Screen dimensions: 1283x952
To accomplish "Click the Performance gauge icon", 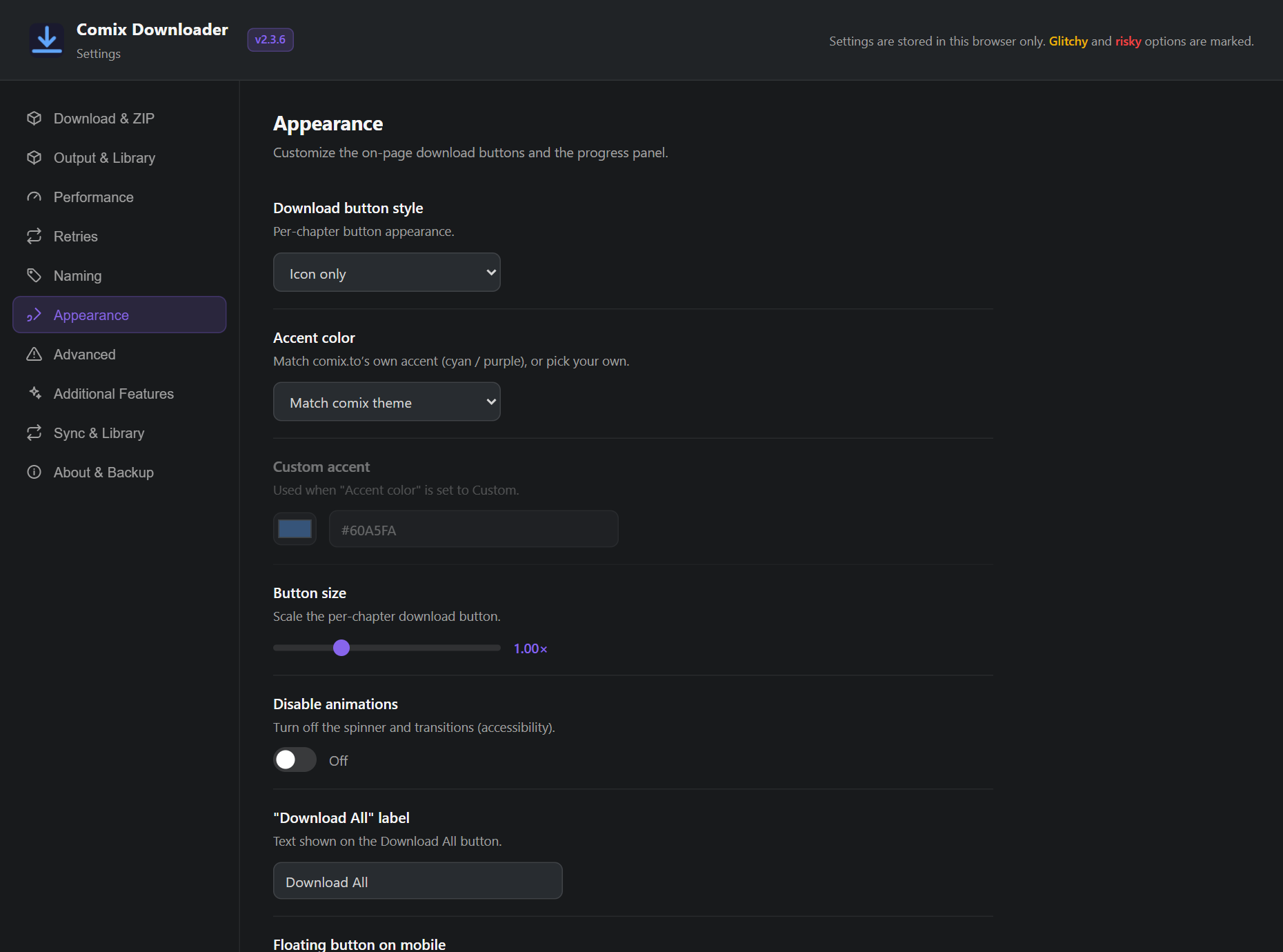I will (34, 197).
